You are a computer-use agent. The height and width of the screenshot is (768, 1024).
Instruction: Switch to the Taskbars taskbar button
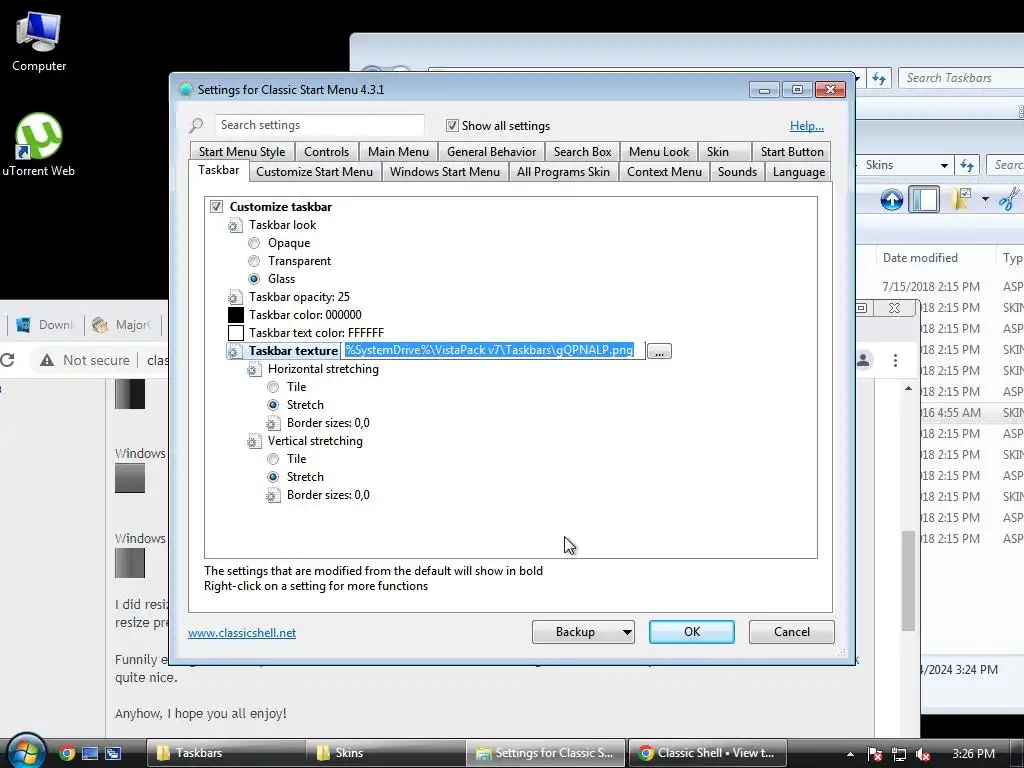(x=225, y=753)
